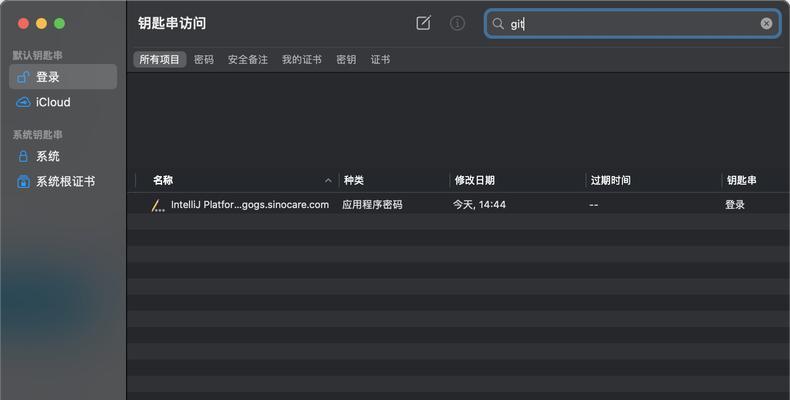This screenshot has height=400, width=790.
Task: Sort by the 钥匙串 column header
Action: pyautogui.click(x=742, y=180)
